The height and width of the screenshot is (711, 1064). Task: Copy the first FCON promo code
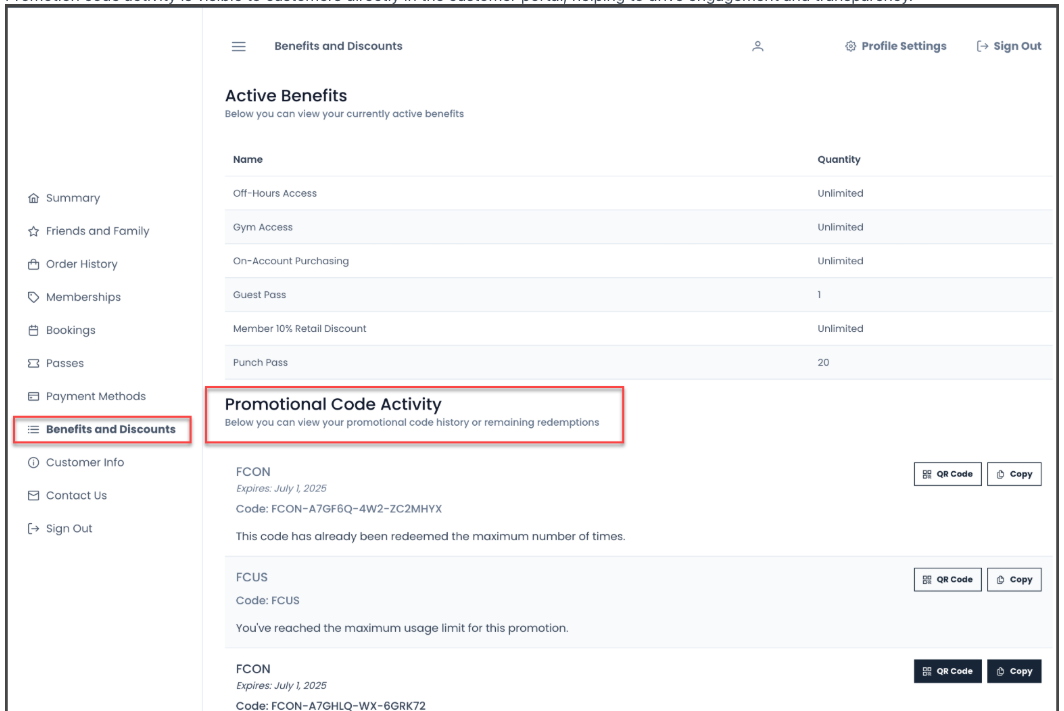(x=1014, y=474)
